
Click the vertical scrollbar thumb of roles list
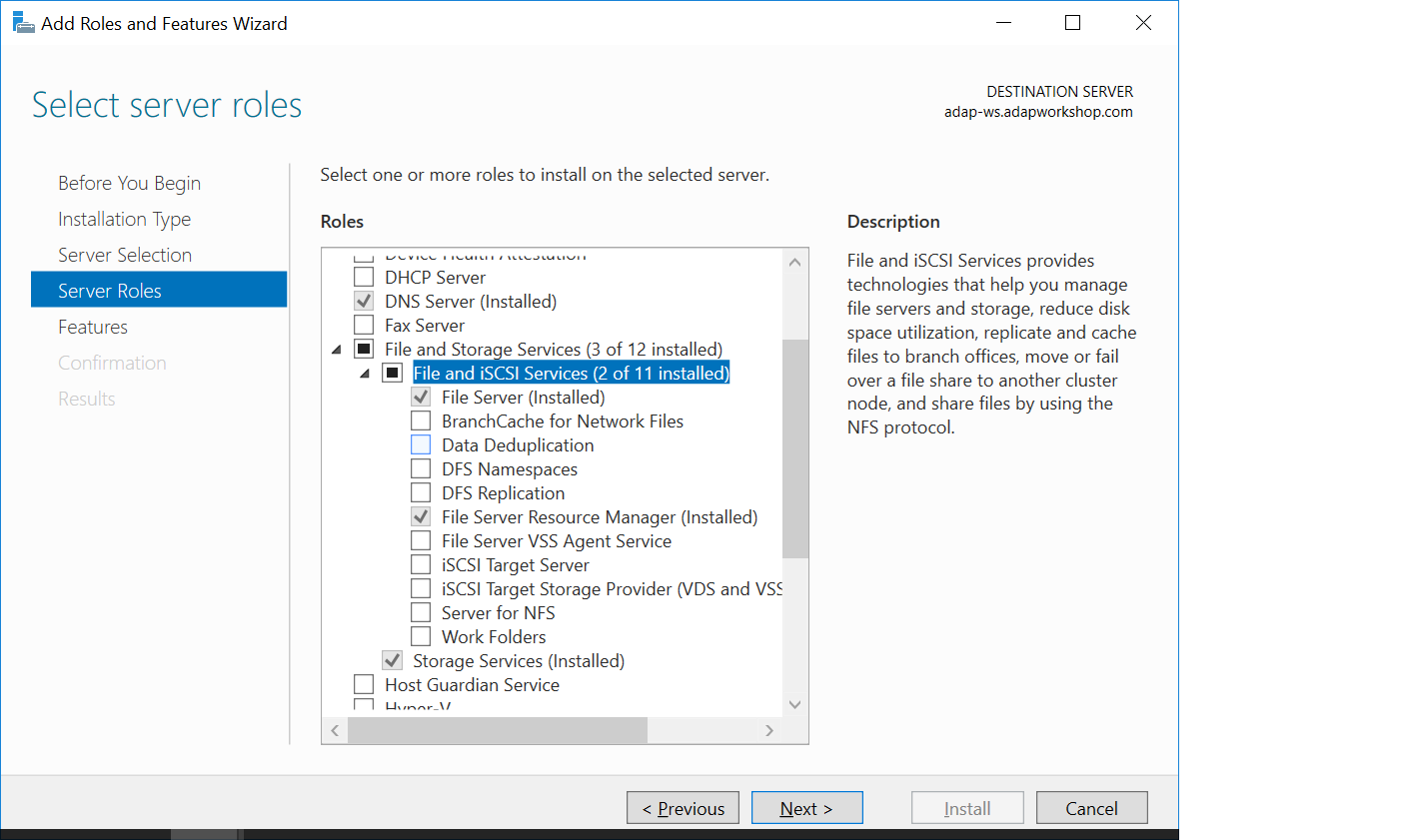tap(794, 448)
